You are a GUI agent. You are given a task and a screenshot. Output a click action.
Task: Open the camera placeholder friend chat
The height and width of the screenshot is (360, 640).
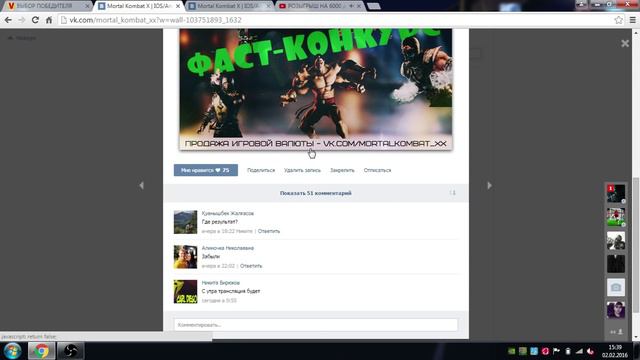coord(616,287)
